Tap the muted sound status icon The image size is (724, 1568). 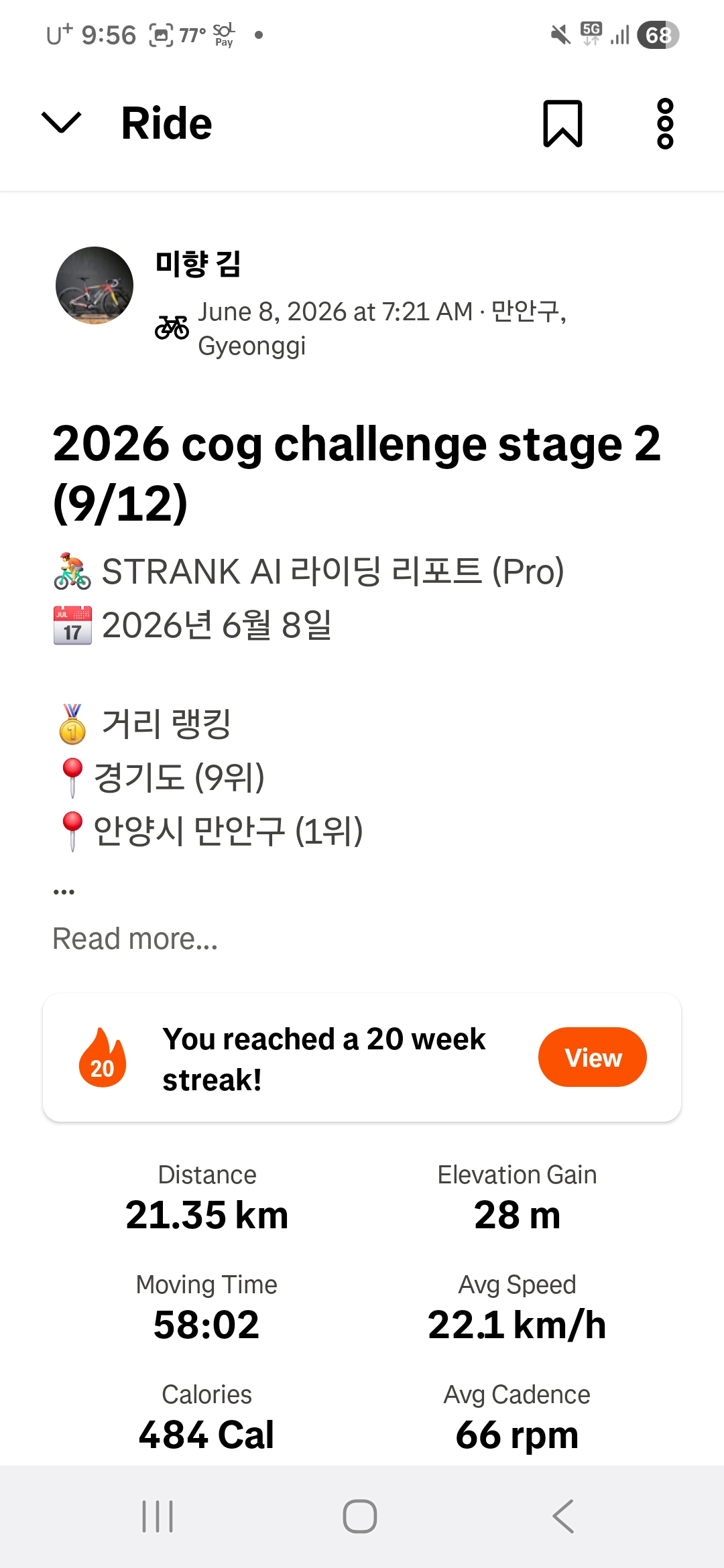coord(560,34)
